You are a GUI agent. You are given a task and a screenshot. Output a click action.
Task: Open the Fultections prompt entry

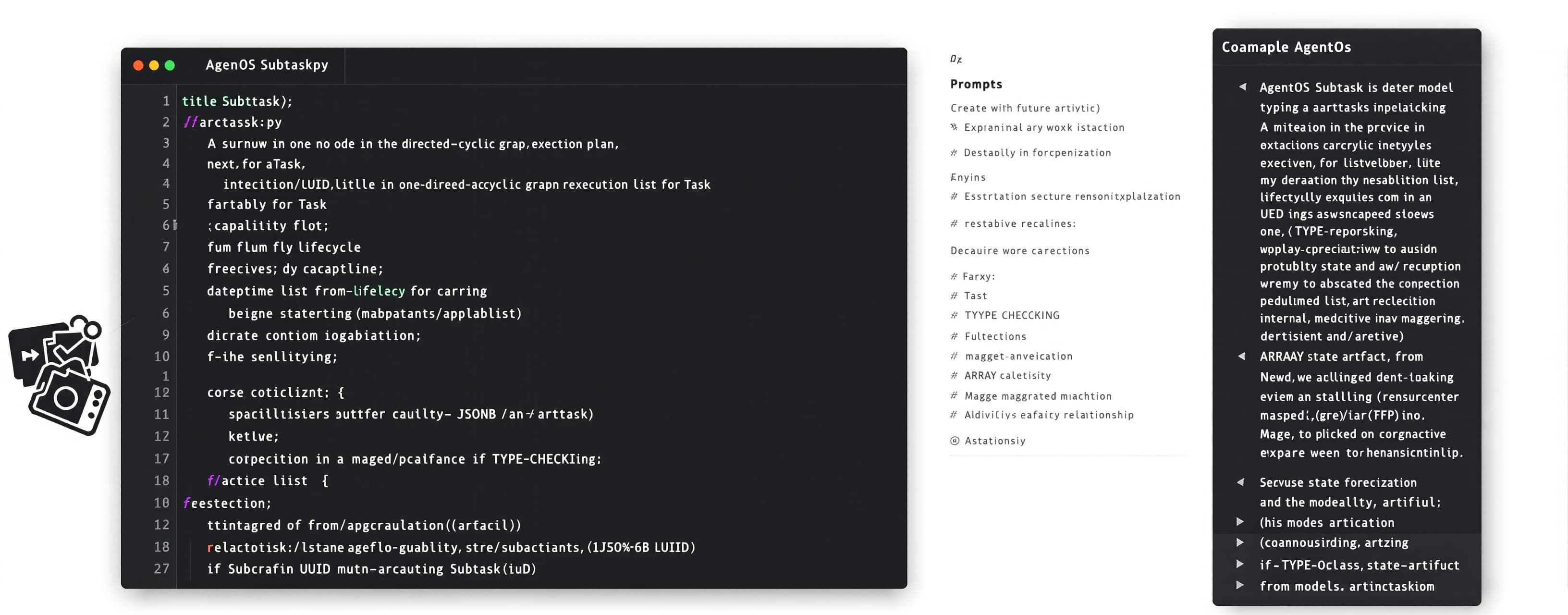(995, 336)
